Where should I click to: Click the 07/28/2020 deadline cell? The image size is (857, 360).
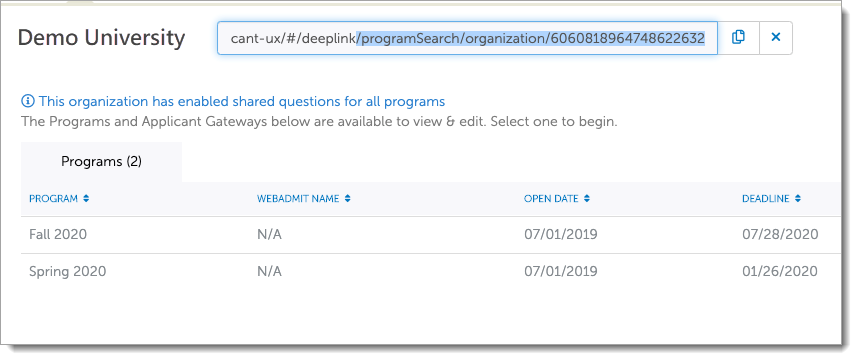(780, 234)
